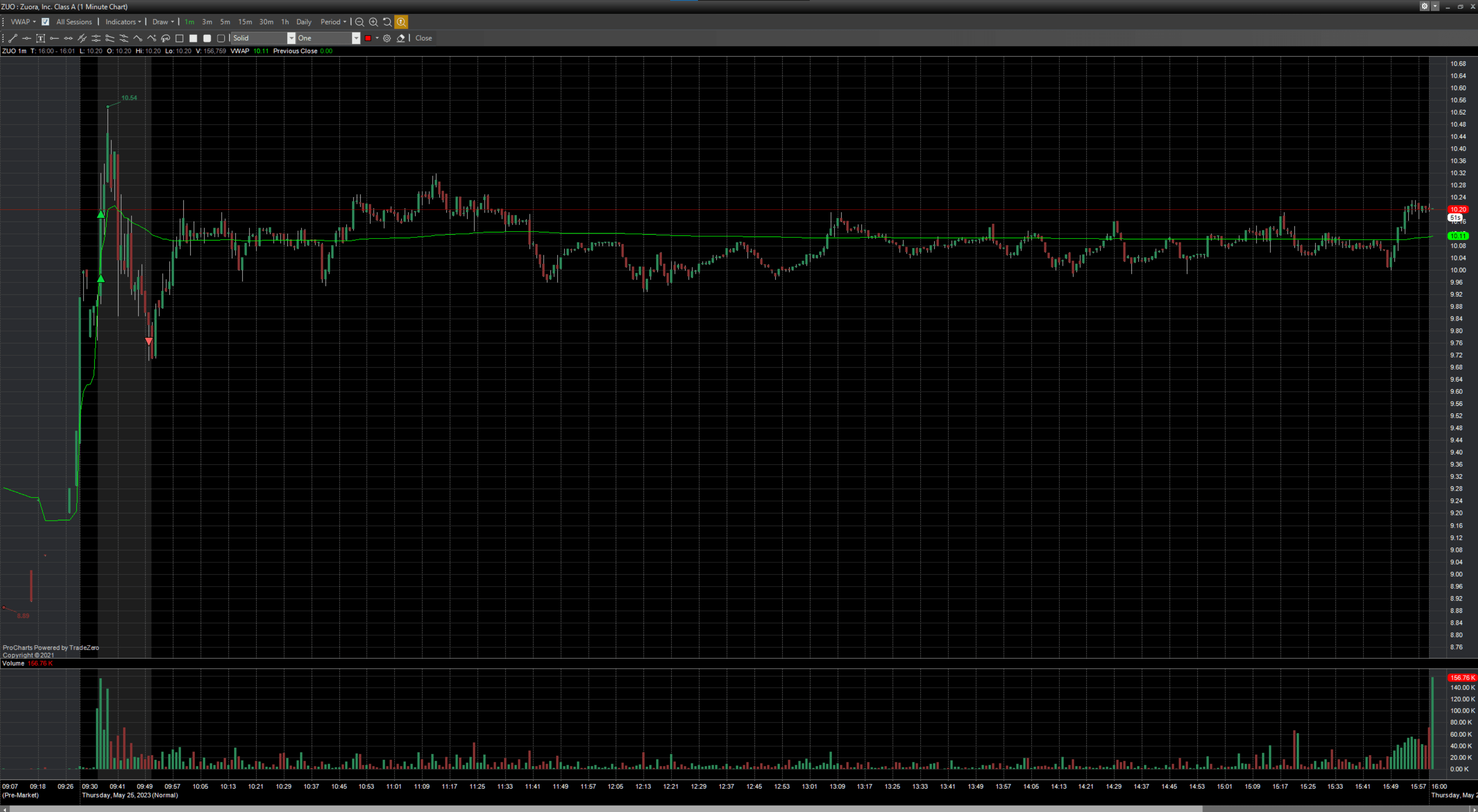Click the eraser icon to clear drawings
This screenshot has width=1478, height=812.
pyautogui.click(x=401, y=39)
